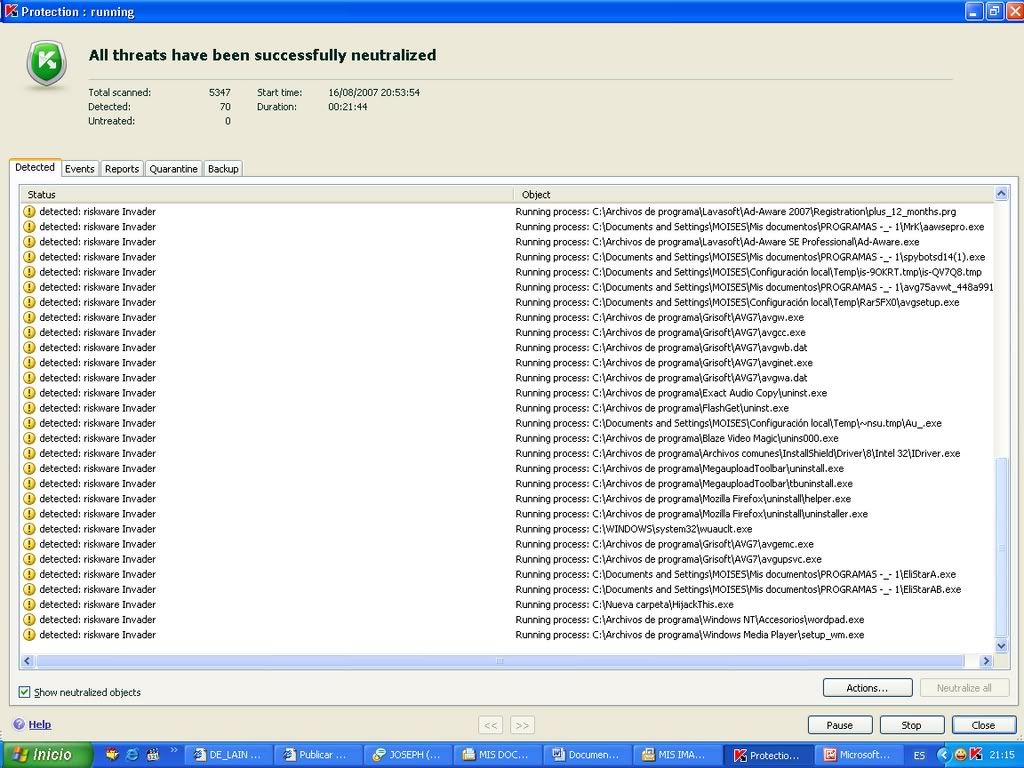Click the green Kaspersky shield logo
Screen dimensions: 1024x768
[x=46, y=63]
